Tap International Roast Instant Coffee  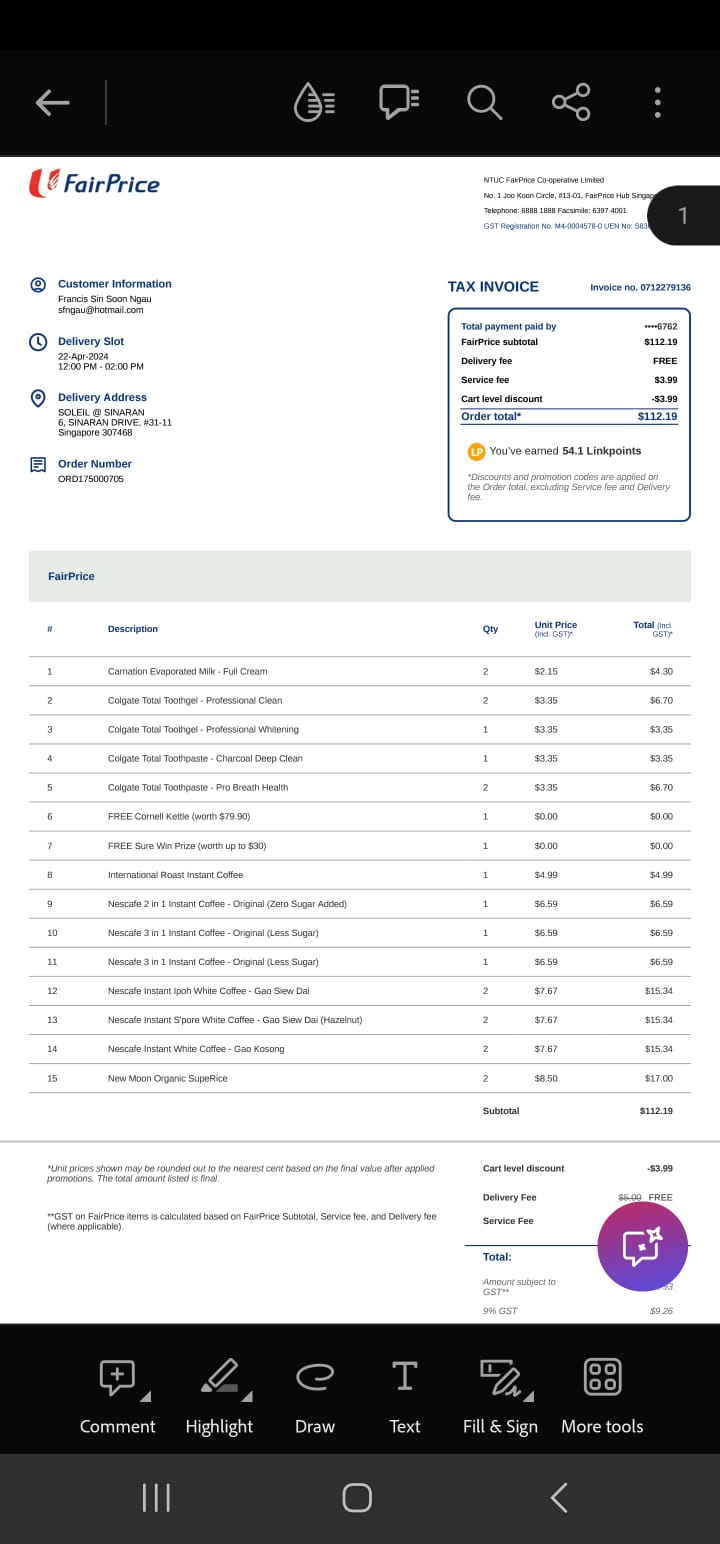[175, 874]
